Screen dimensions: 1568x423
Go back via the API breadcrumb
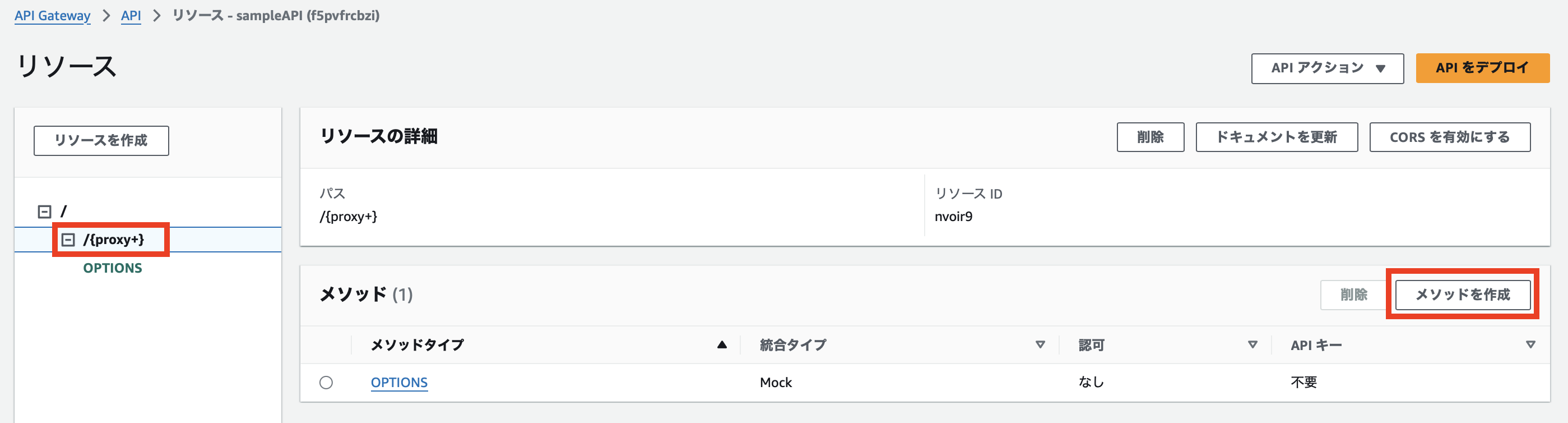130,16
